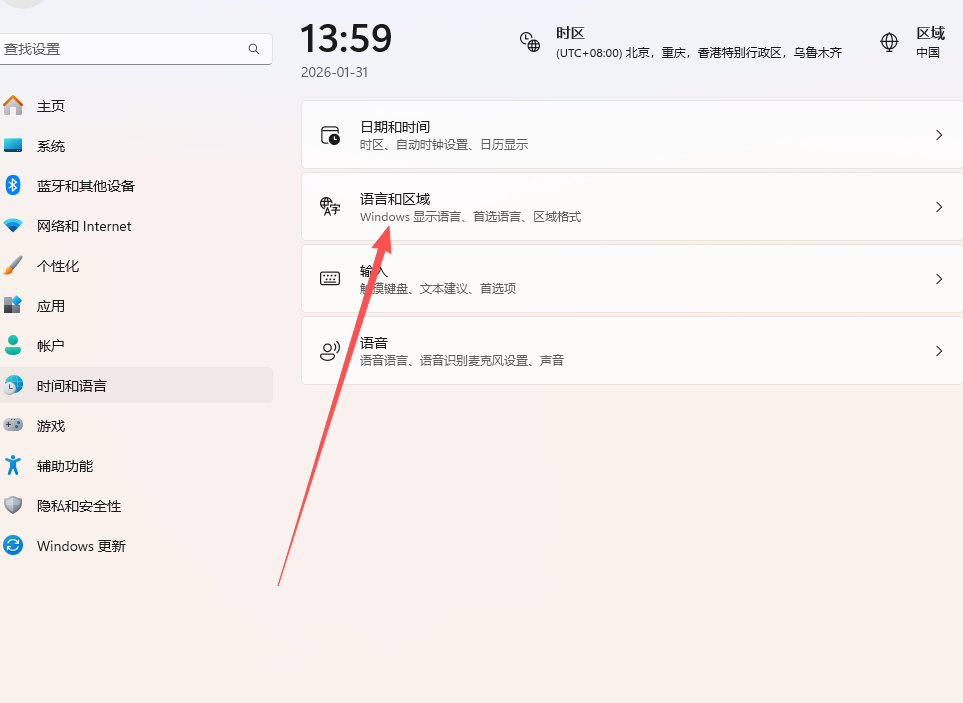This screenshot has height=703, width=963.
Task: Click the region globe icon near 区域
Action: click(x=889, y=42)
